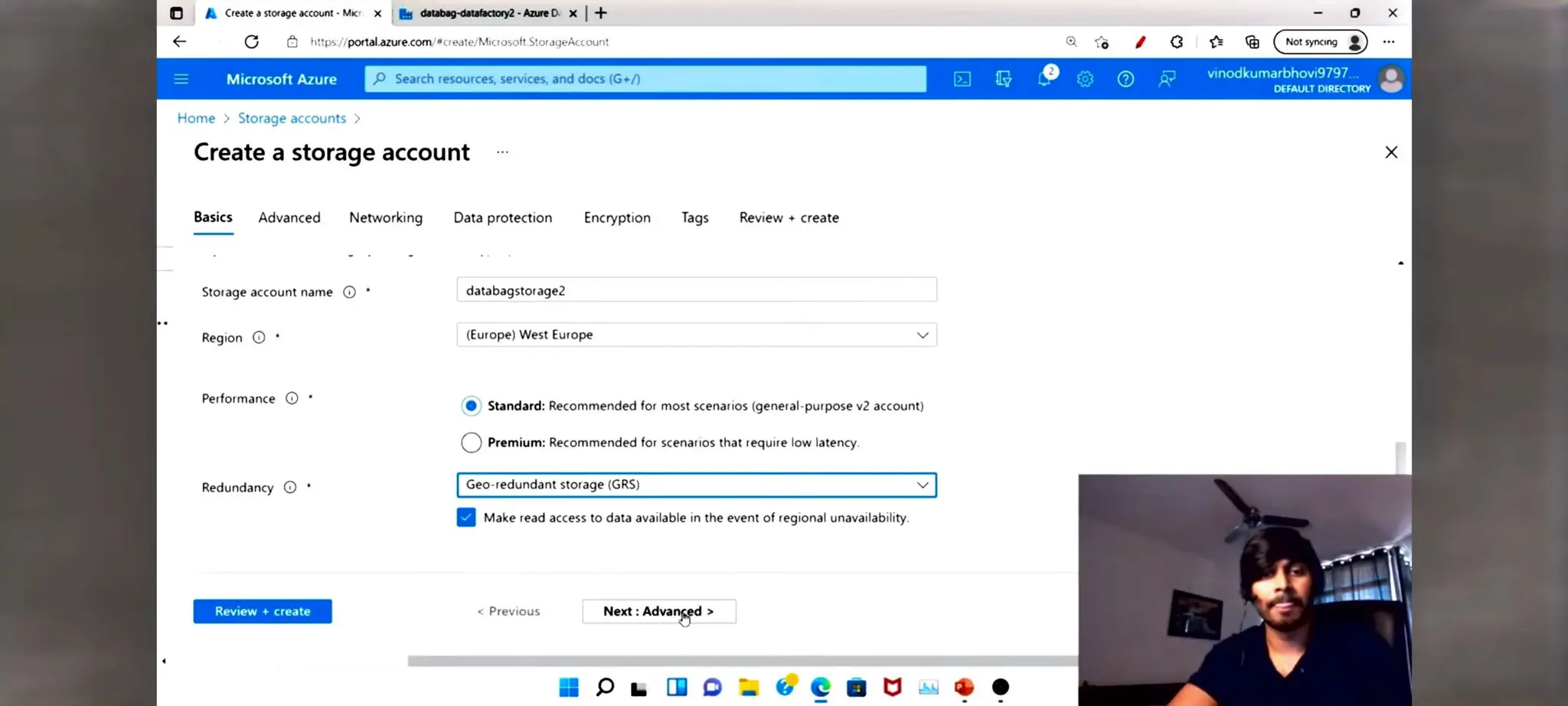Open browser Settings and more ellipsis
The width and height of the screenshot is (1568, 706).
pos(1389,41)
